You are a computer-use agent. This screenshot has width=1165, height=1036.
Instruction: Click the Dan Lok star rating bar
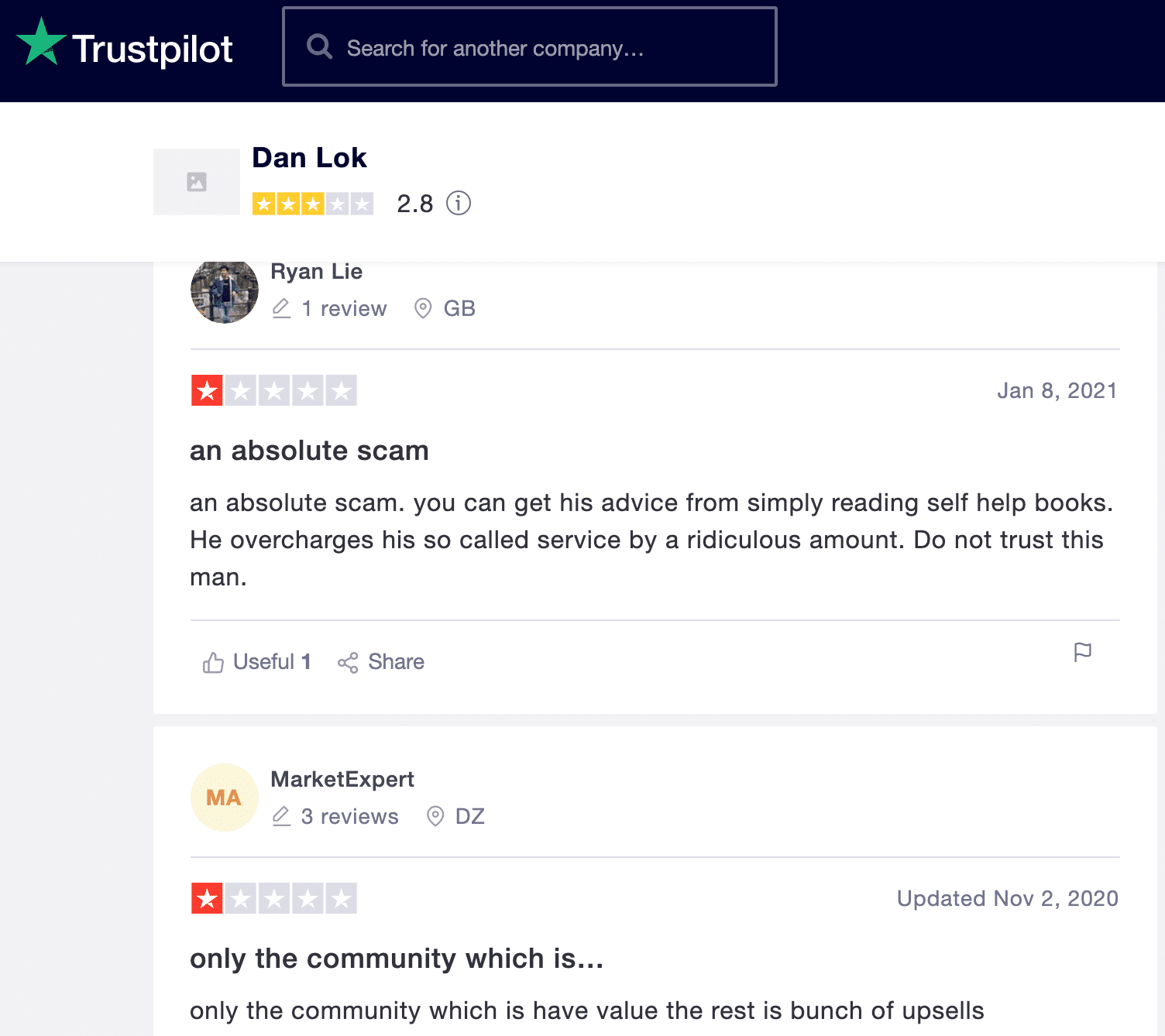point(313,204)
